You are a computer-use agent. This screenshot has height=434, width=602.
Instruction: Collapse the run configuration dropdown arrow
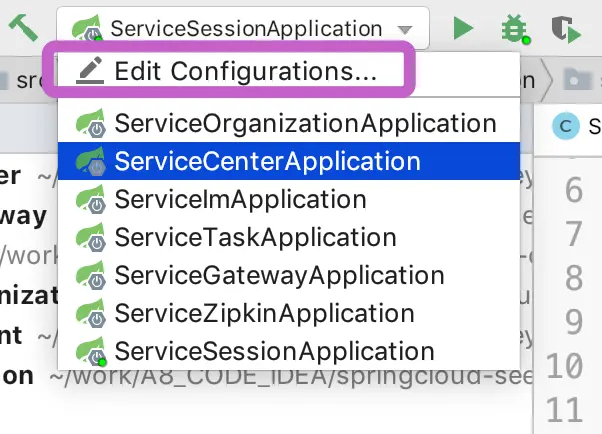(x=403, y=29)
